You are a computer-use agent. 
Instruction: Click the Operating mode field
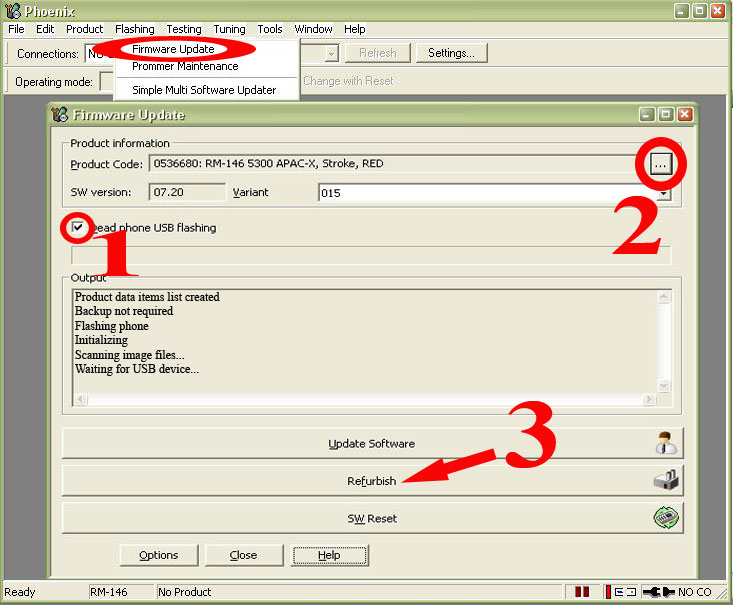107,81
